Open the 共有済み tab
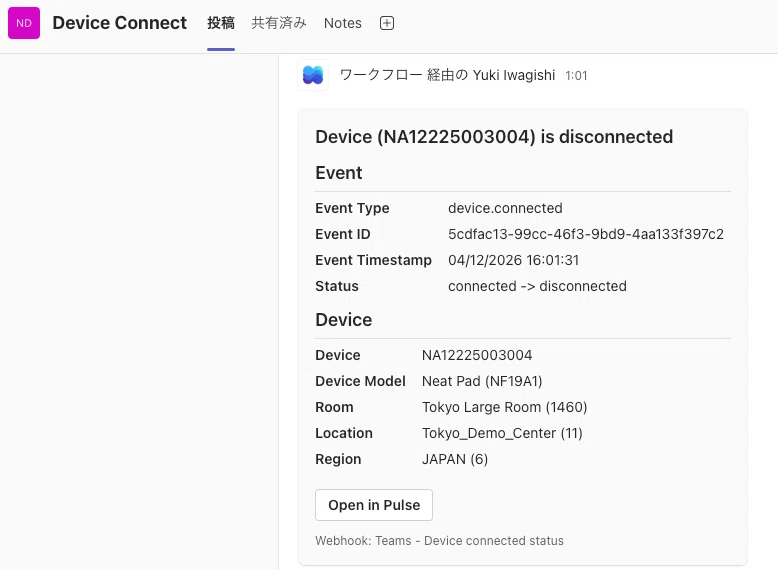This screenshot has height=570, width=778. [x=279, y=23]
